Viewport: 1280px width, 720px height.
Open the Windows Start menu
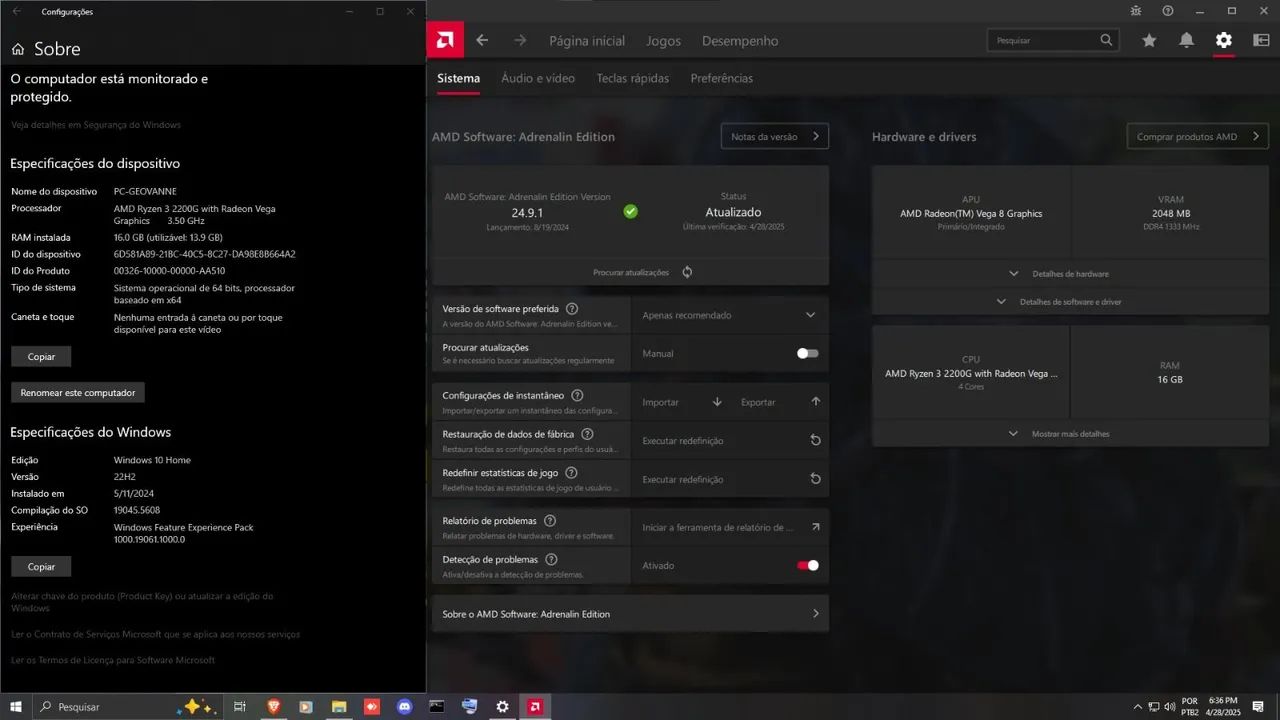tap(16, 706)
